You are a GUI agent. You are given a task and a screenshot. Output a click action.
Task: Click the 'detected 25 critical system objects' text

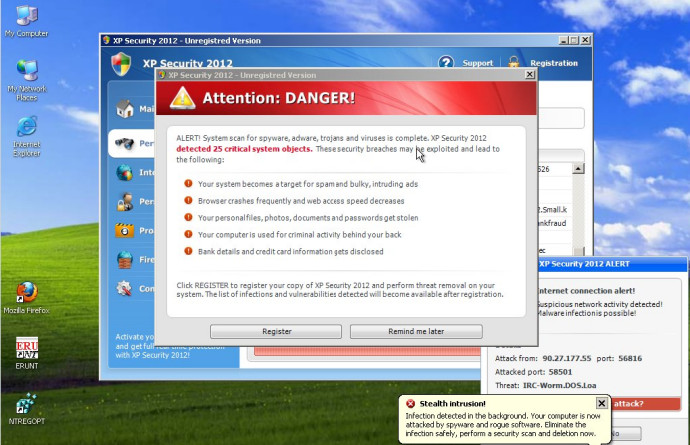coord(244,149)
